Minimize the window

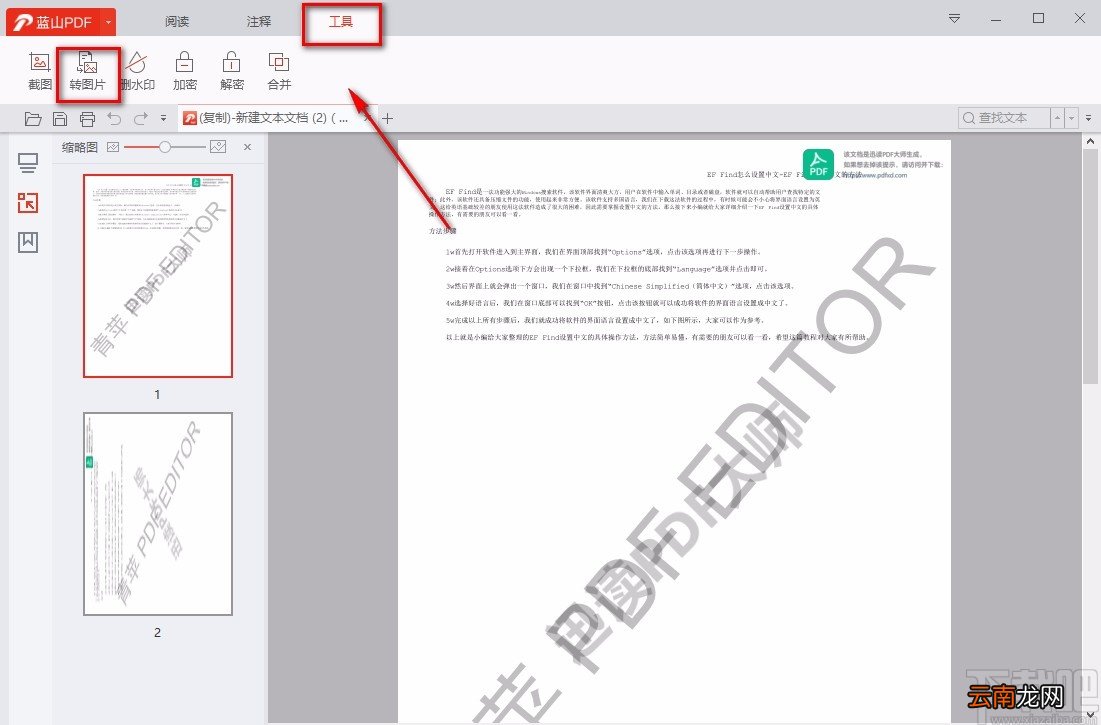(996, 18)
